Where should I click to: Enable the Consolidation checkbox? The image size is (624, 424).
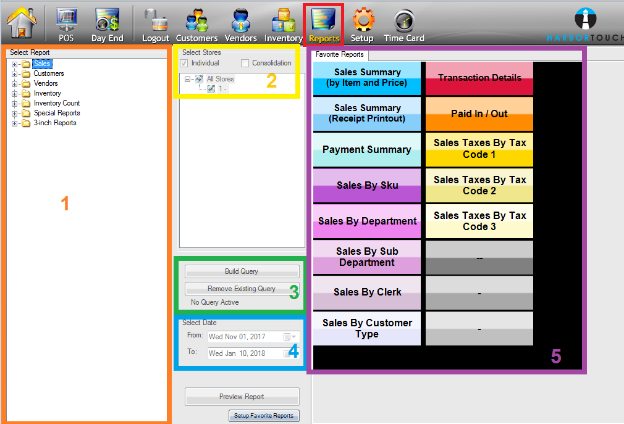[245, 63]
